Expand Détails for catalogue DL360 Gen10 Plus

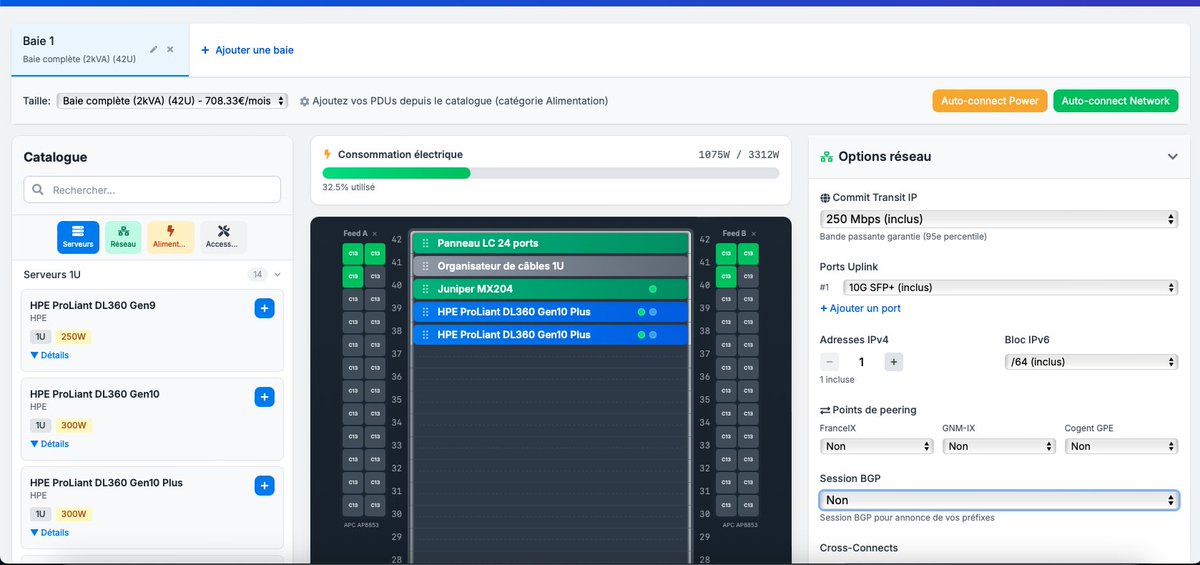[x=50, y=533]
